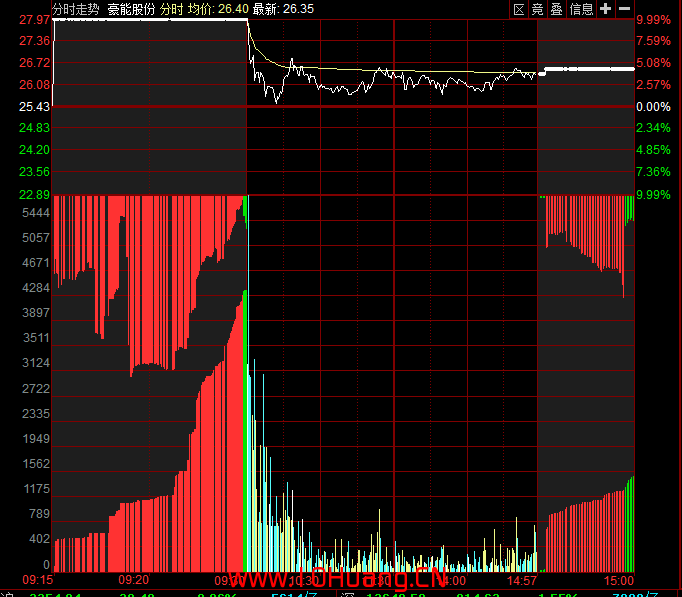Click the 分时走势 chart title
The width and height of the screenshot is (682, 597).
coord(76,9)
